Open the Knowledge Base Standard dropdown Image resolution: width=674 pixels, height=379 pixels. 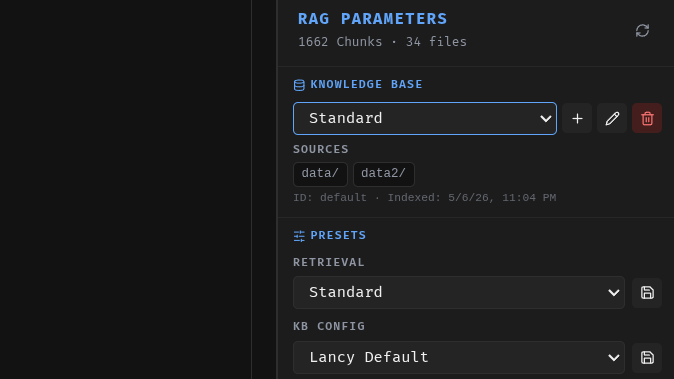click(425, 119)
